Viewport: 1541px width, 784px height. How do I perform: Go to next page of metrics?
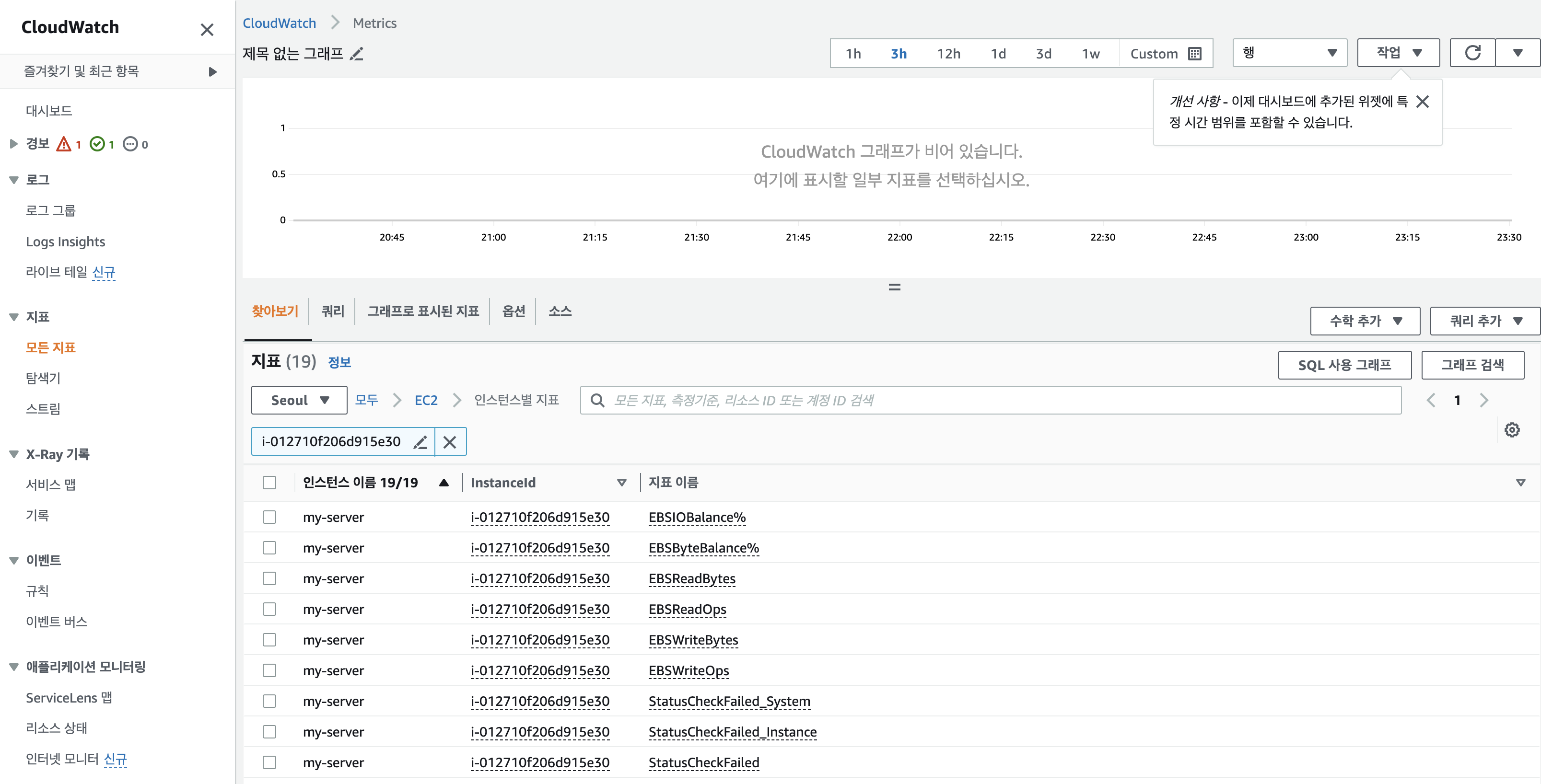(1484, 400)
